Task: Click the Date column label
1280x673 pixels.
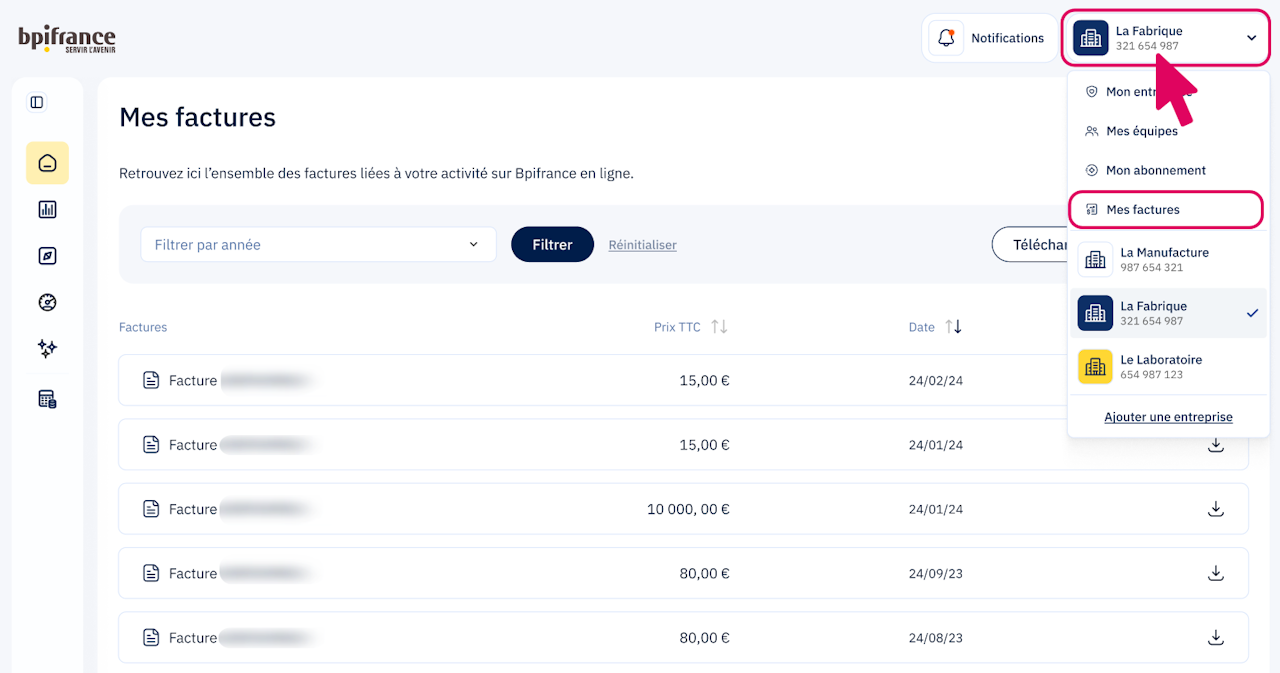Action: 922,327
